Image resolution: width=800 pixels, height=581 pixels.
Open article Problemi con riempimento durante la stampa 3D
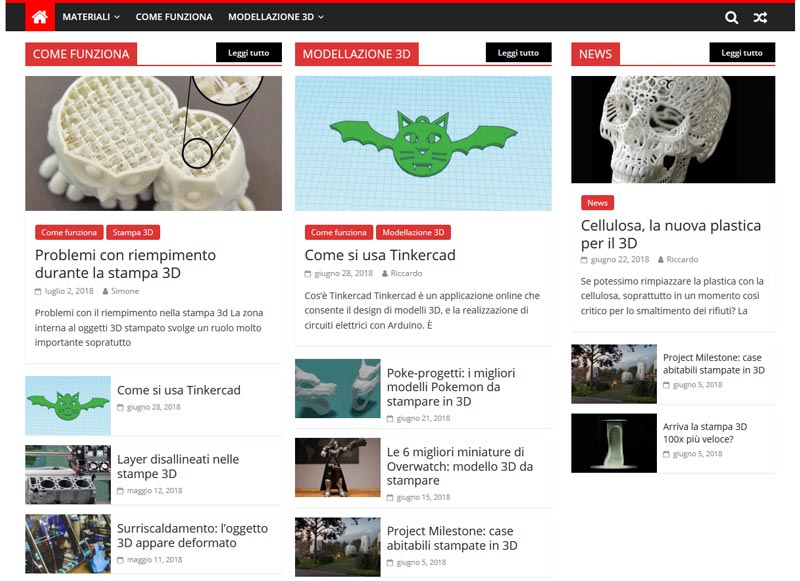coord(125,263)
